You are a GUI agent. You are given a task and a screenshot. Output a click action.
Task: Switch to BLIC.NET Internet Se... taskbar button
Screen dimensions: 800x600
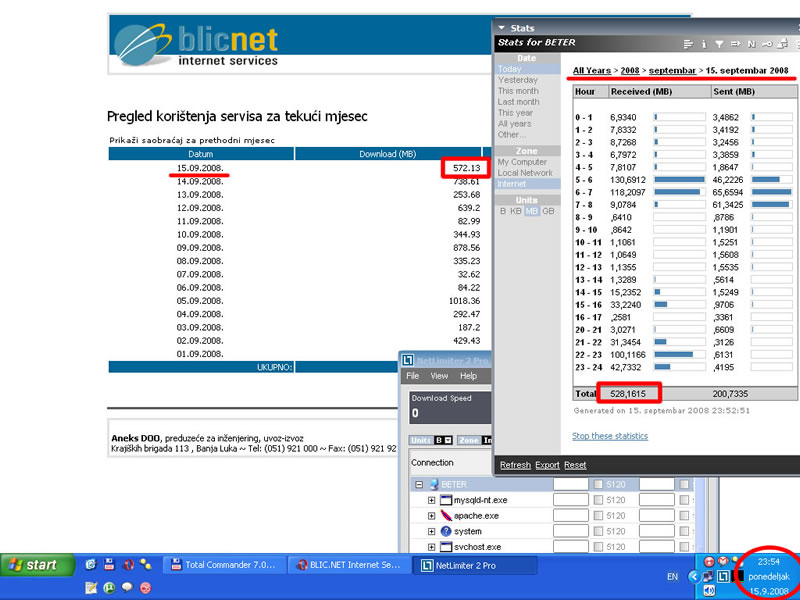tap(349, 565)
